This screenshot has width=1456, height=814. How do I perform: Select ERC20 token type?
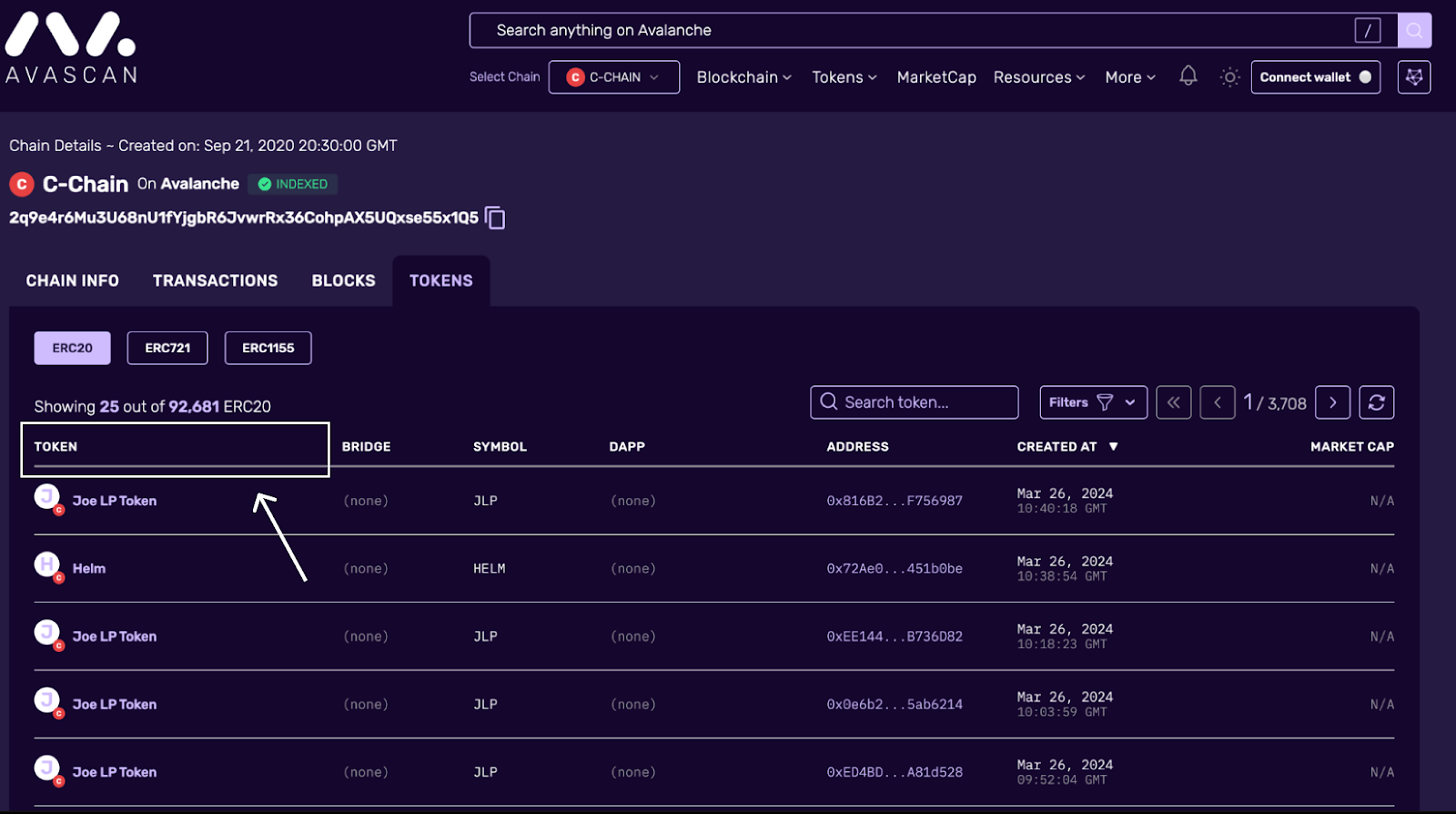click(72, 348)
